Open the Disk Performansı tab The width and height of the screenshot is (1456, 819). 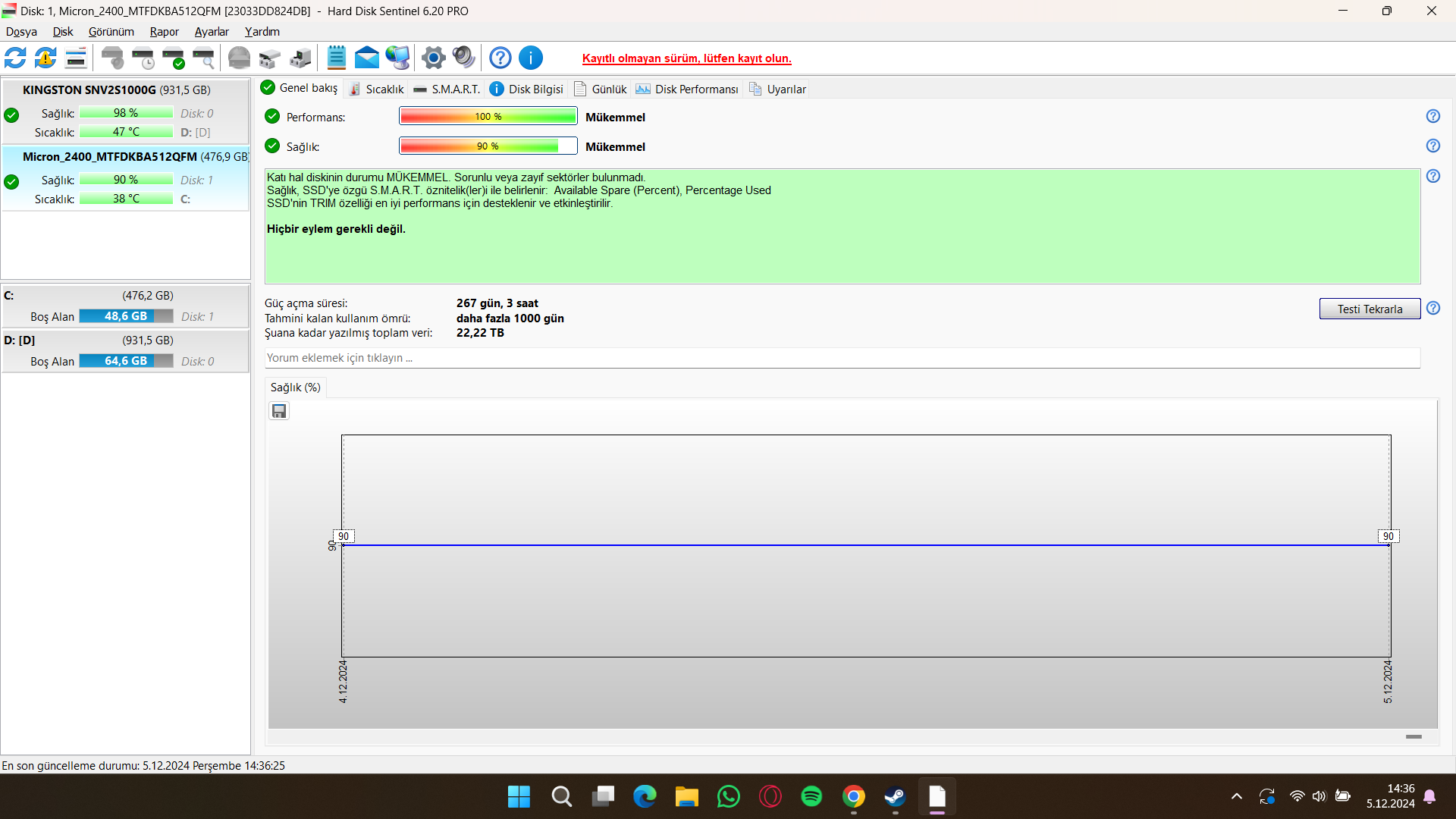point(687,89)
